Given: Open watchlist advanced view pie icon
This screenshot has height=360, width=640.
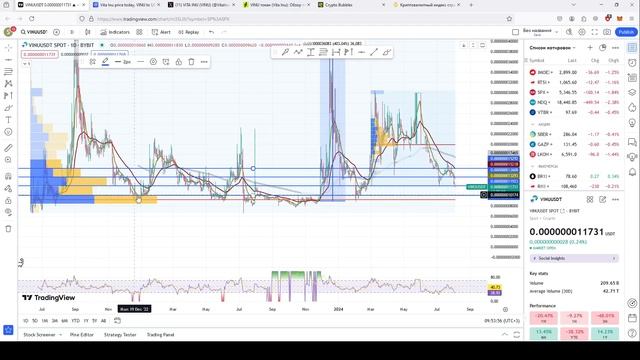Looking at the screenshot, I should 602,48.
